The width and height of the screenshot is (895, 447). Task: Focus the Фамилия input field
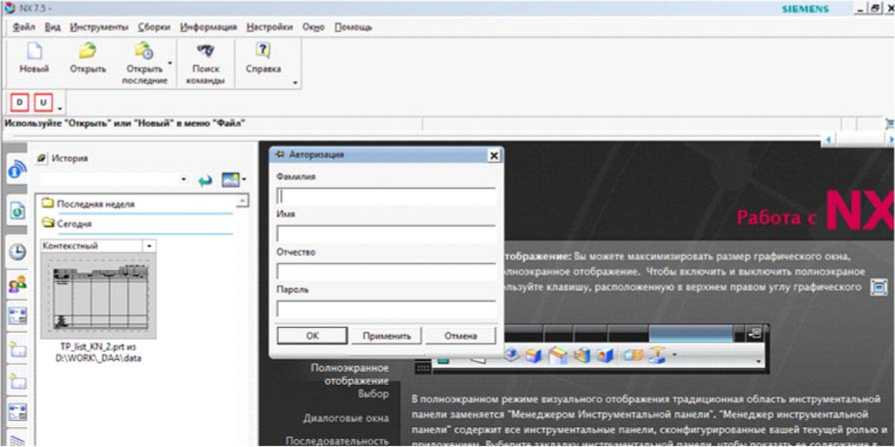click(386, 196)
